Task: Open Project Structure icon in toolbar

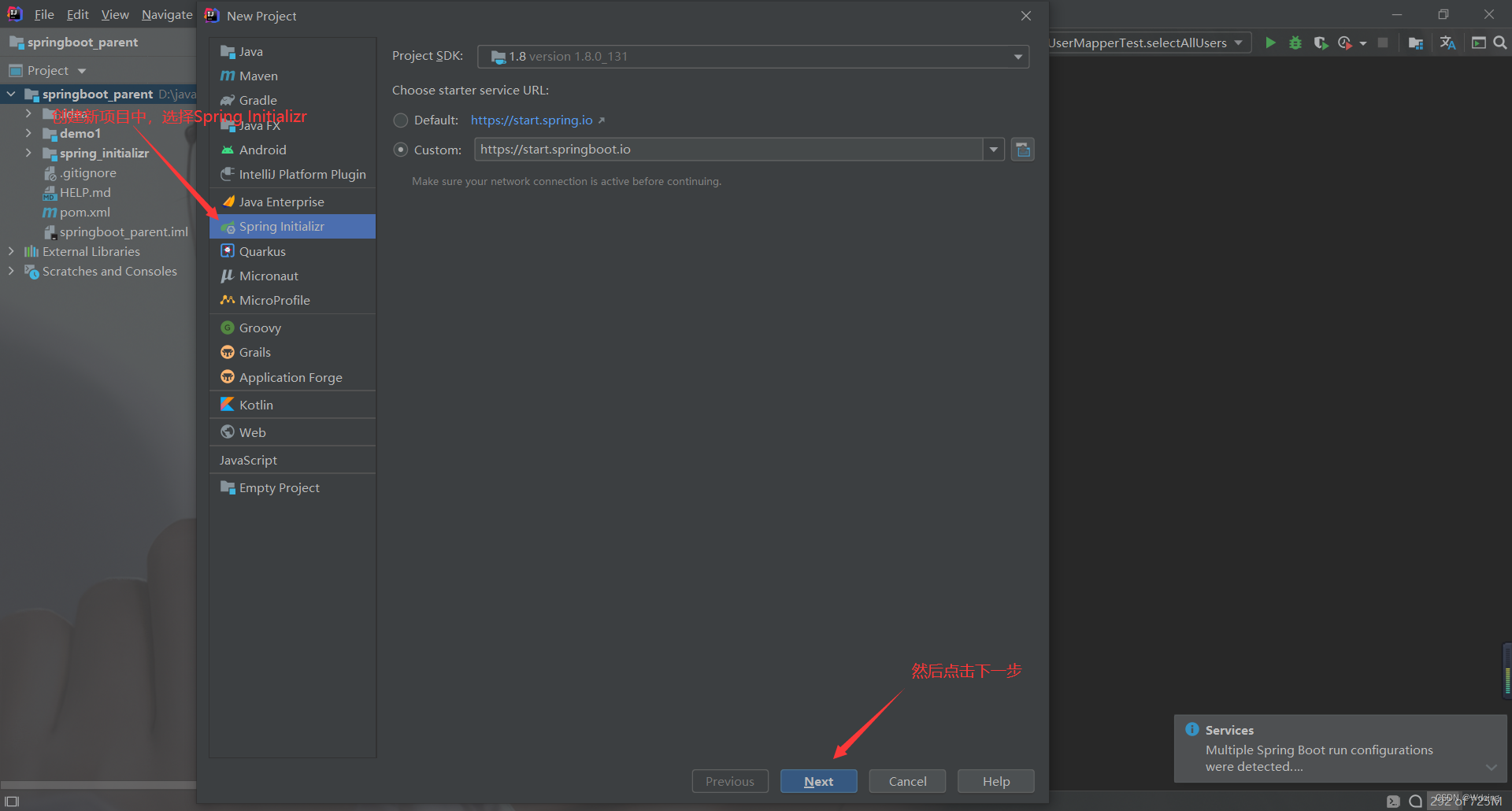Action: click(x=1416, y=43)
